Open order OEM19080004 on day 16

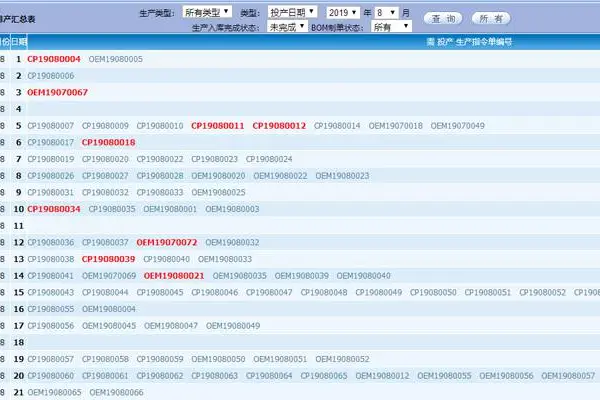coord(109,309)
